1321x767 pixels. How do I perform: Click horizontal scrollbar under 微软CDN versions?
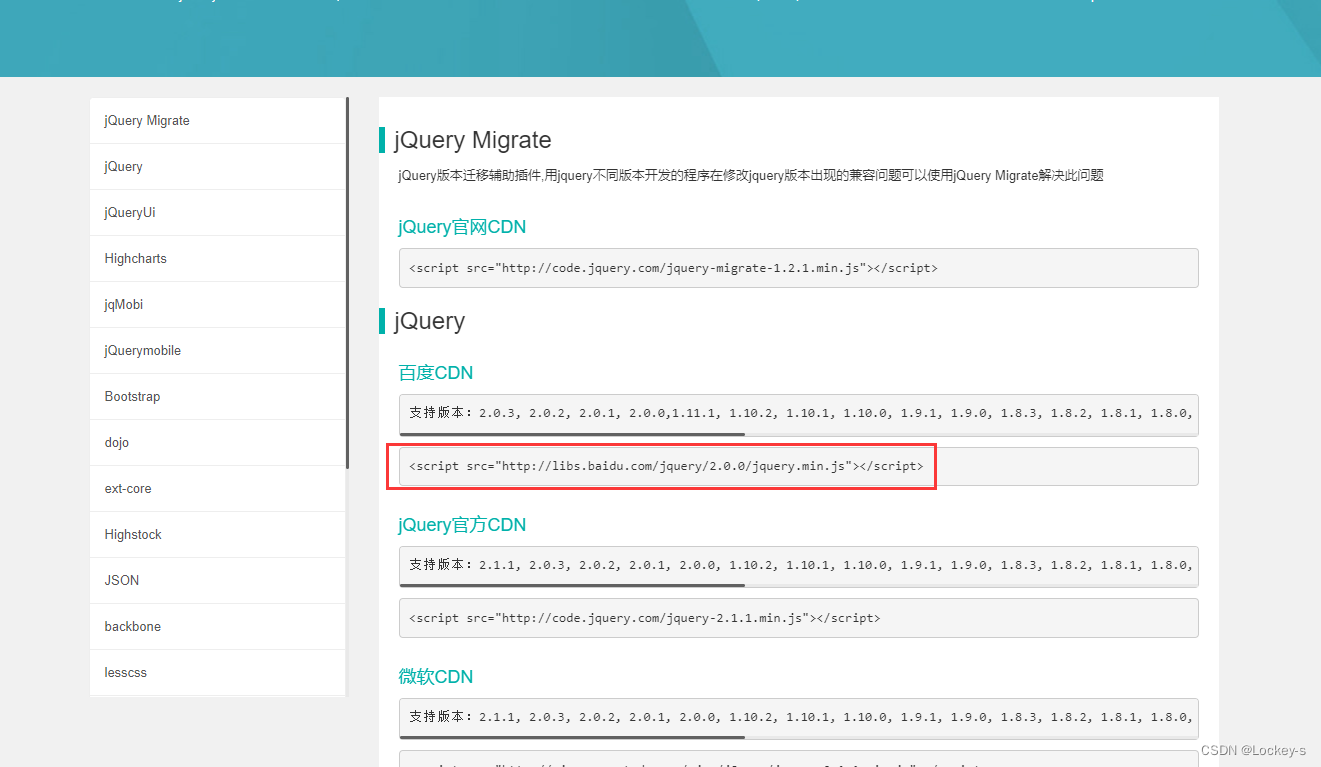point(572,738)
